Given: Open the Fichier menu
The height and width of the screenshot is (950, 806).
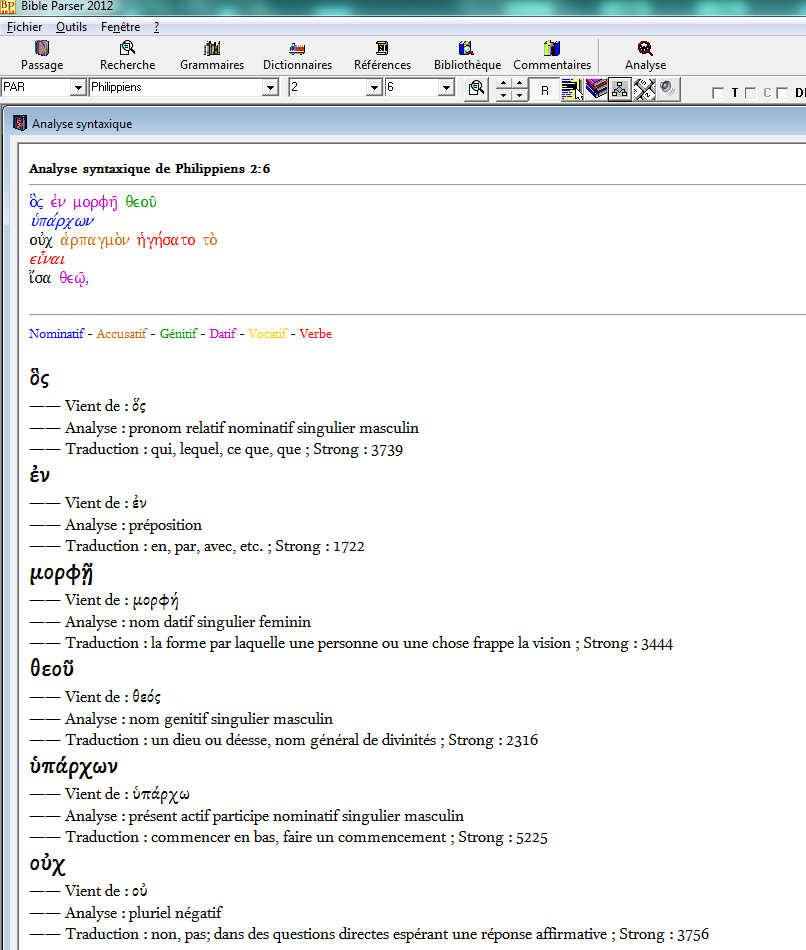Looking at the screenshot, I should tap(24, 27).
